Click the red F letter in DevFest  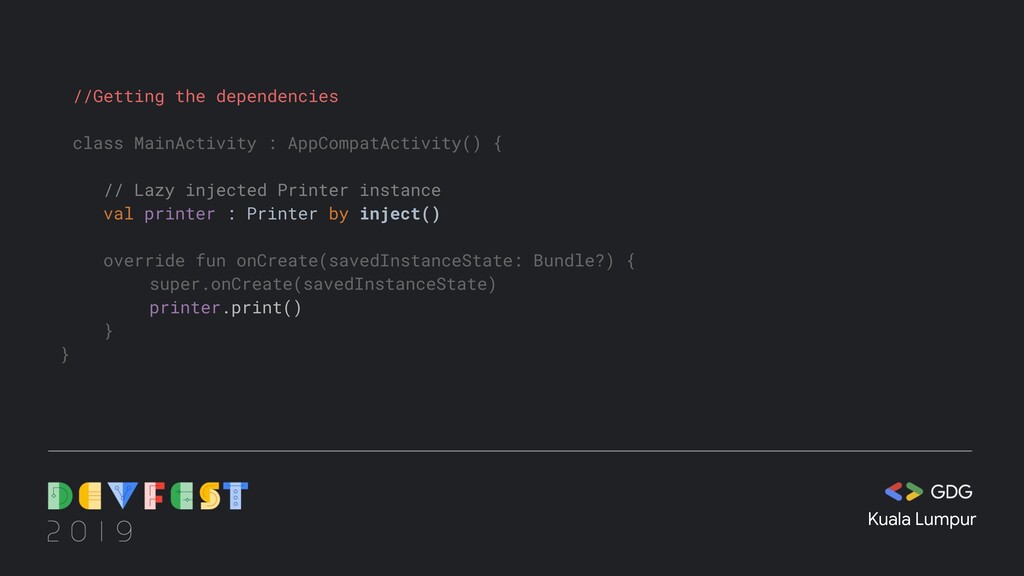coord(154,496)
